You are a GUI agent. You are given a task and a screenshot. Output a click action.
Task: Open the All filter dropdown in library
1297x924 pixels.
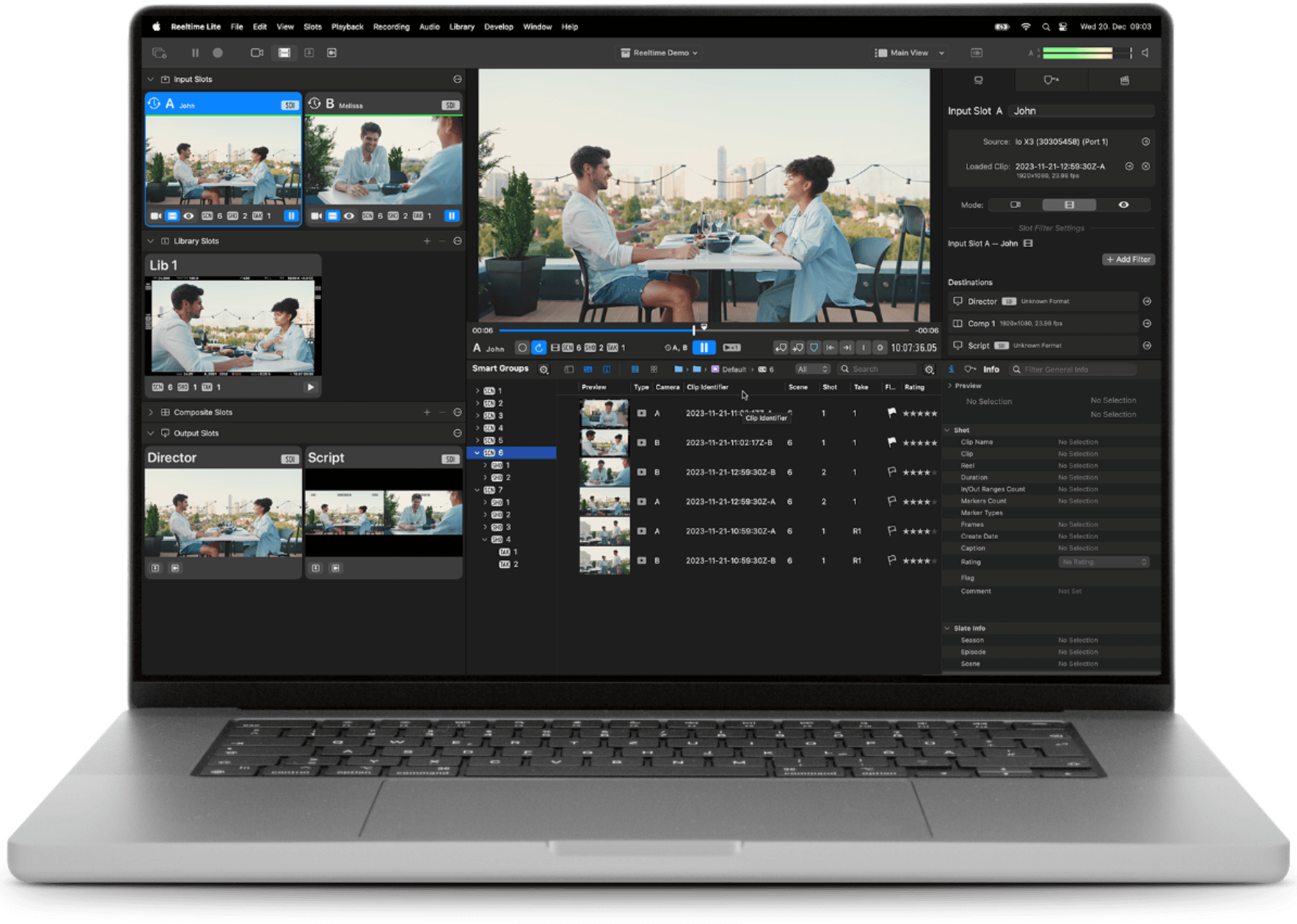pos(813,369)
